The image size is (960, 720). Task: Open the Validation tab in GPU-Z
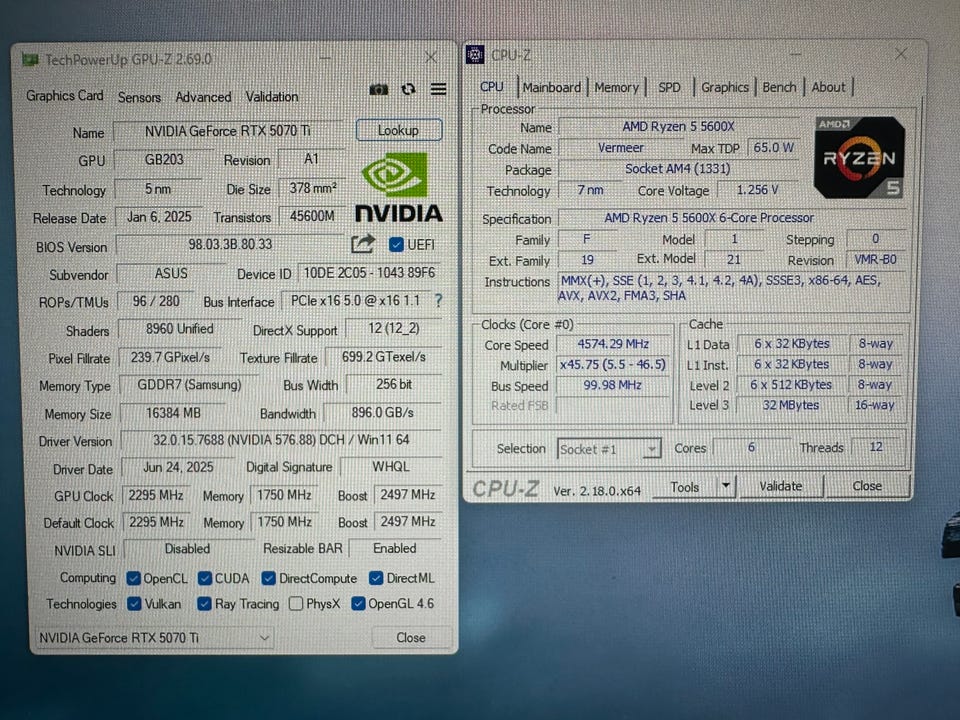tap(272, 97)
